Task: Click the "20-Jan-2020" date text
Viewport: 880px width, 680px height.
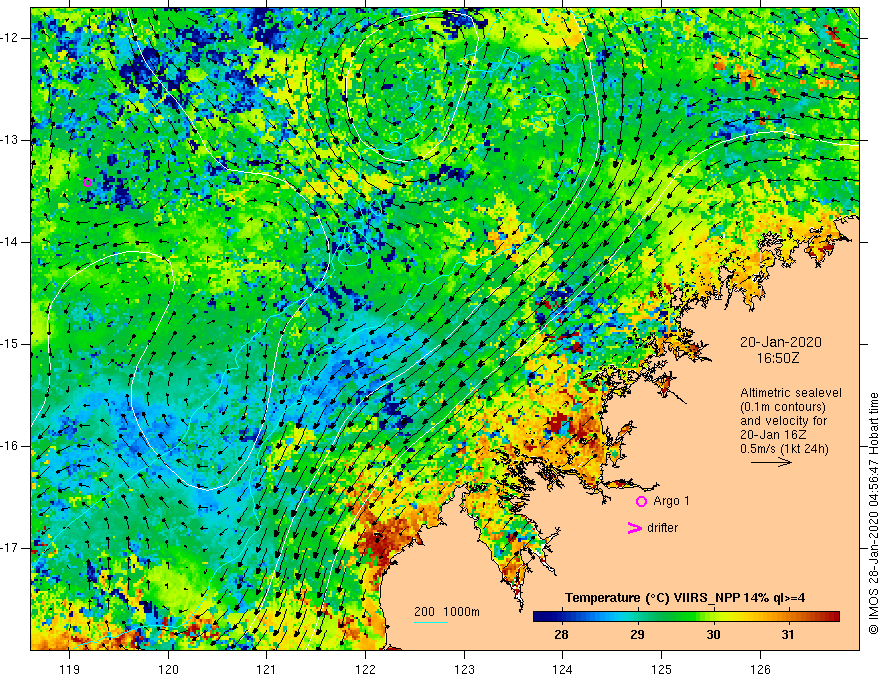Action: point(781,342)
